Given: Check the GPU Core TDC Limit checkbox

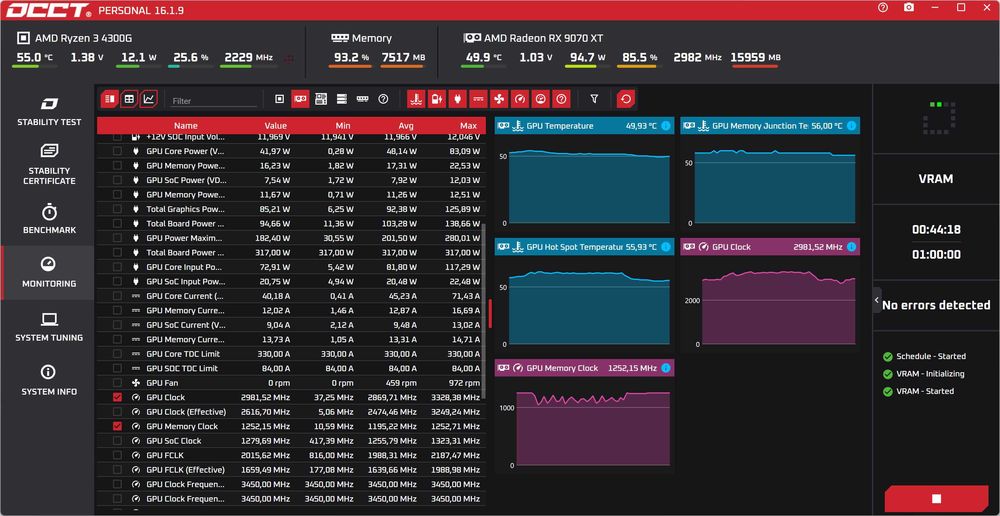Looking at the screenshot, I should 117,354.
